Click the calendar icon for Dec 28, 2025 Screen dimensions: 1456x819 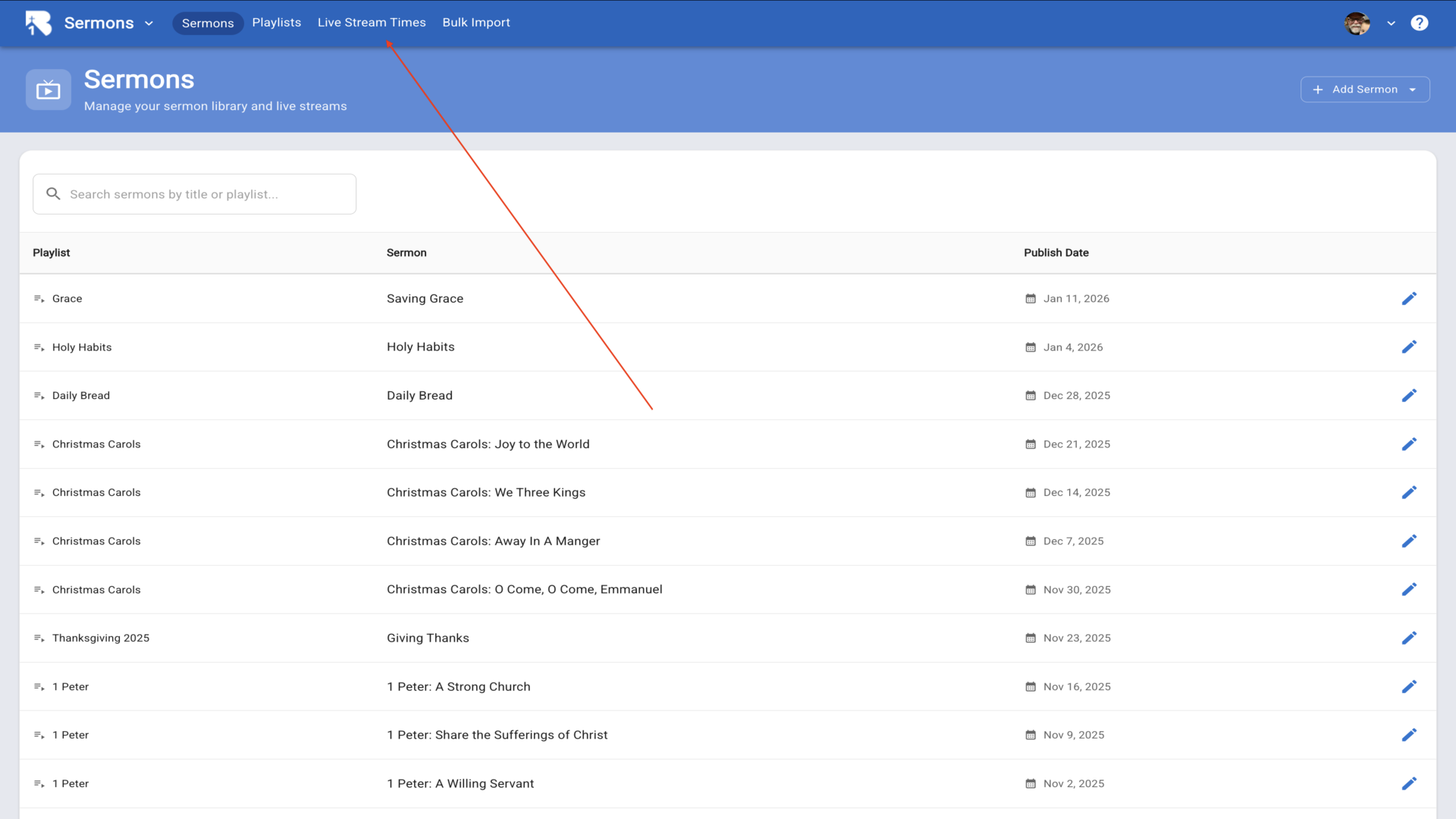[x=1031, y=396]
